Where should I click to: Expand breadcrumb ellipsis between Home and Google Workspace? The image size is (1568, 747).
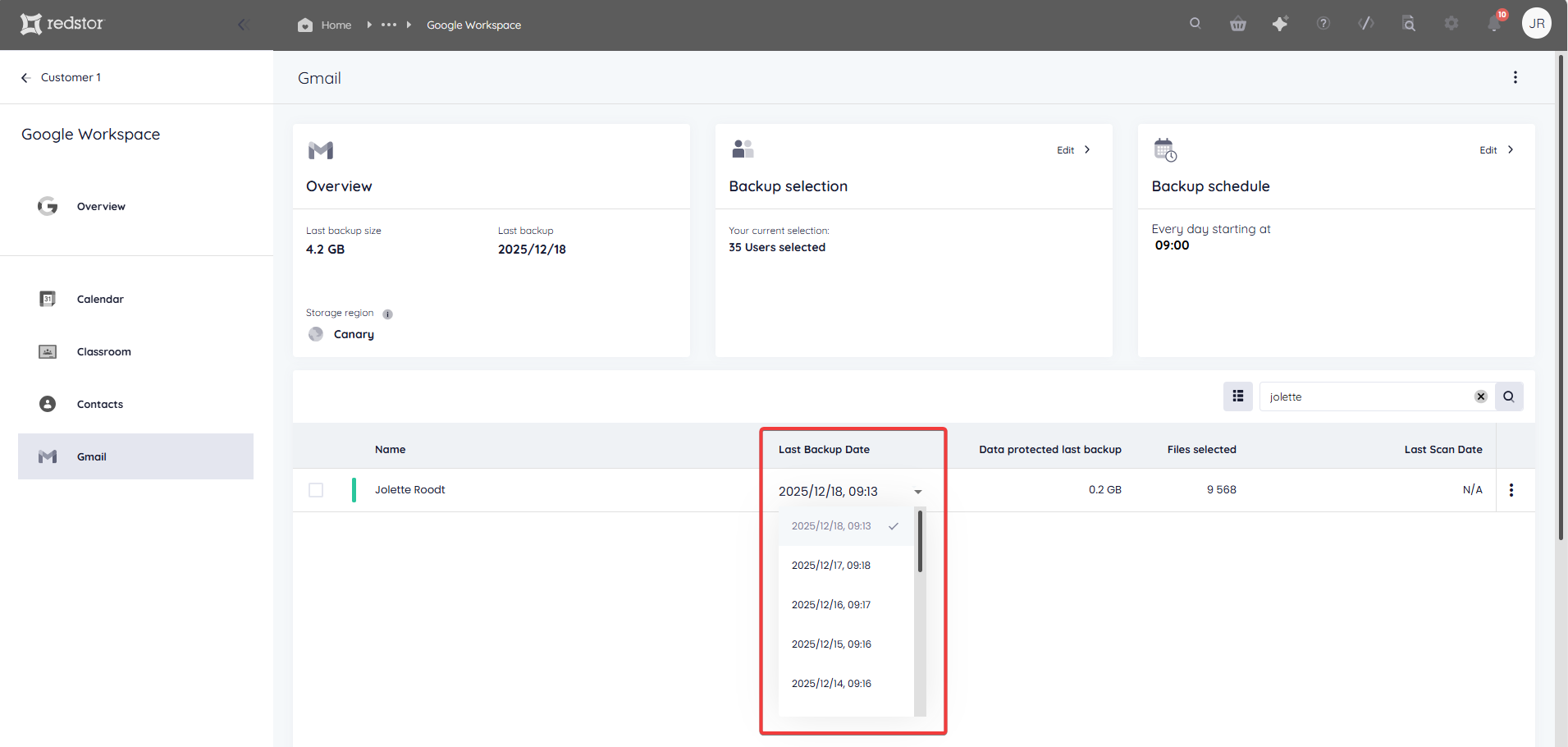click(x=389, y=25)
